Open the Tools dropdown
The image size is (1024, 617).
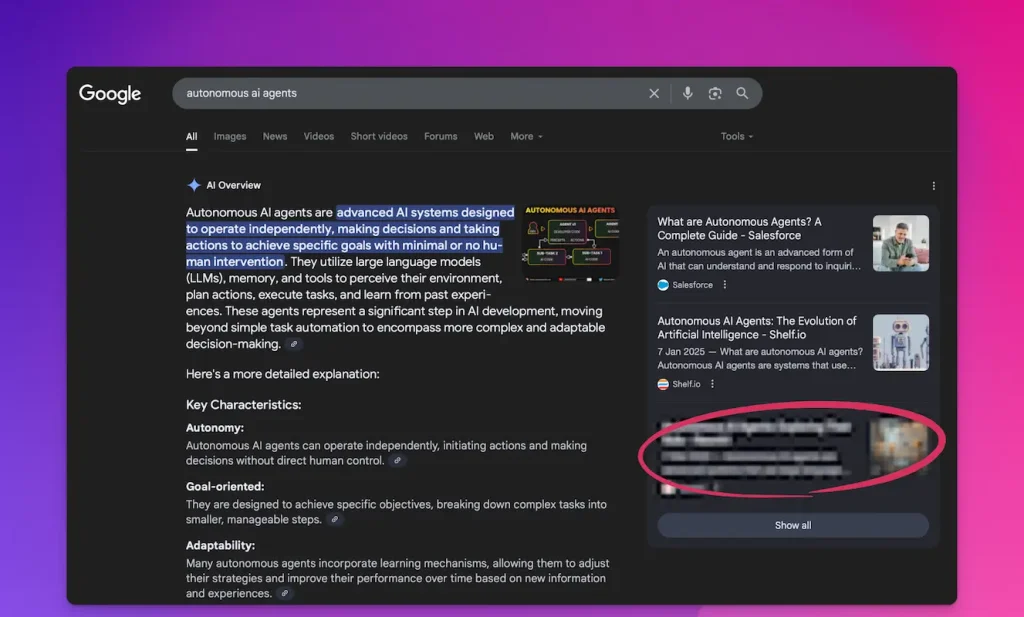point(737,136)
